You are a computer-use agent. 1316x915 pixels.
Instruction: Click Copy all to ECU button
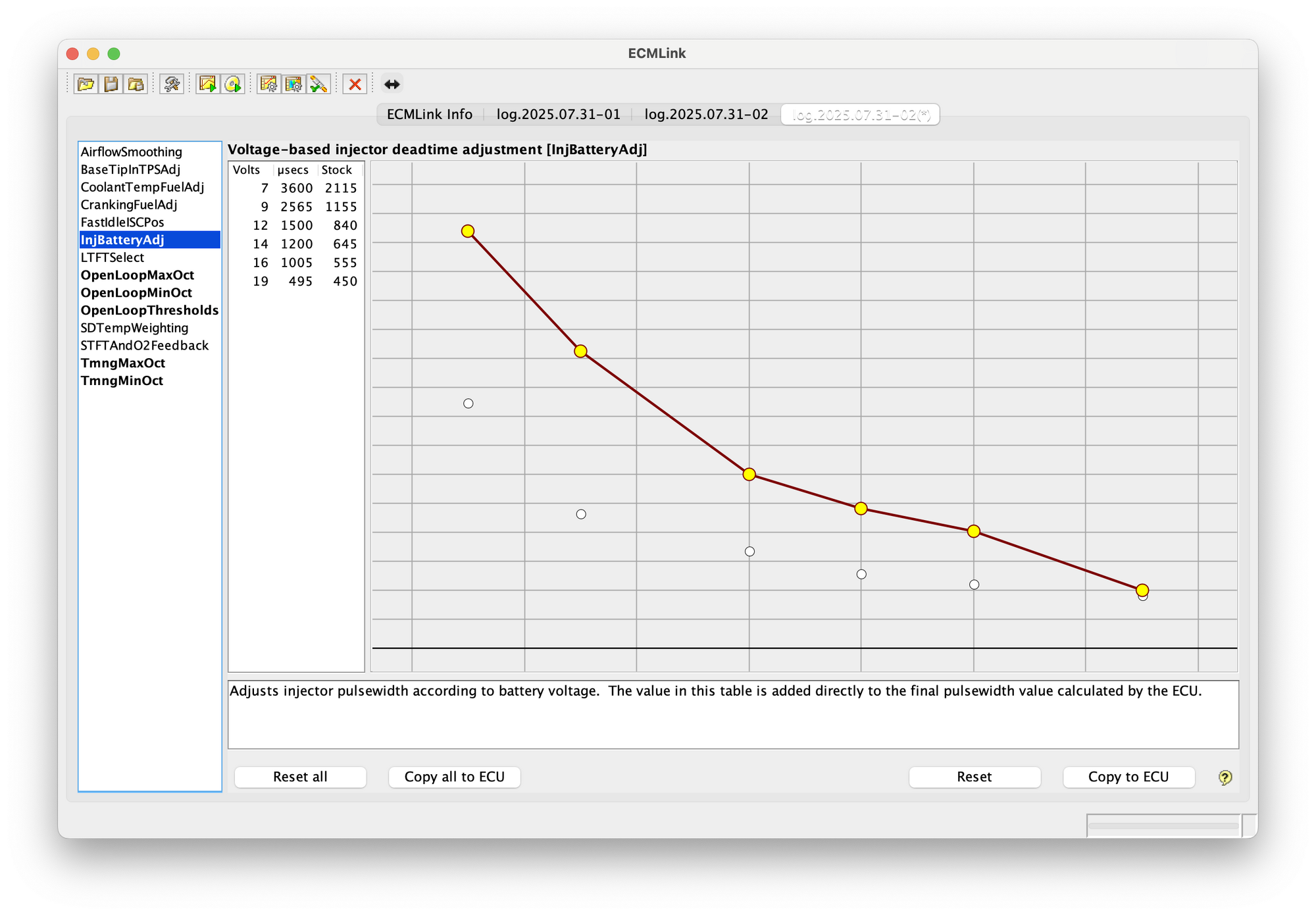pos(454,777)
